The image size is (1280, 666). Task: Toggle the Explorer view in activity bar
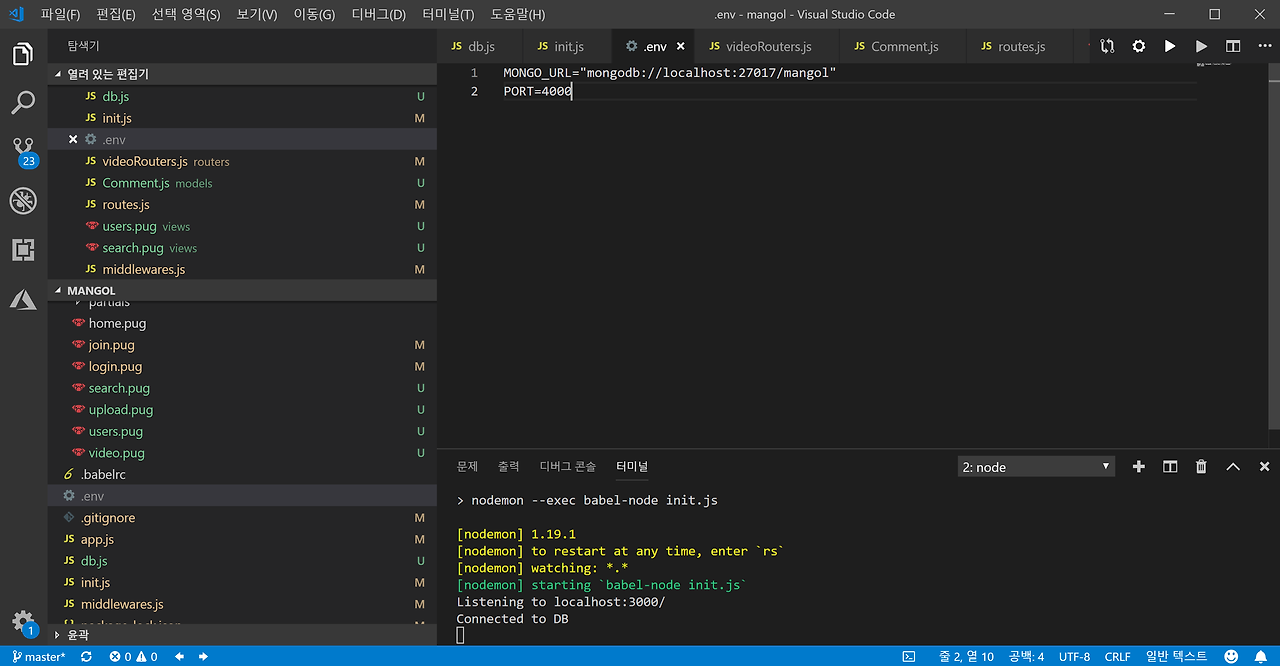(23, 54)
